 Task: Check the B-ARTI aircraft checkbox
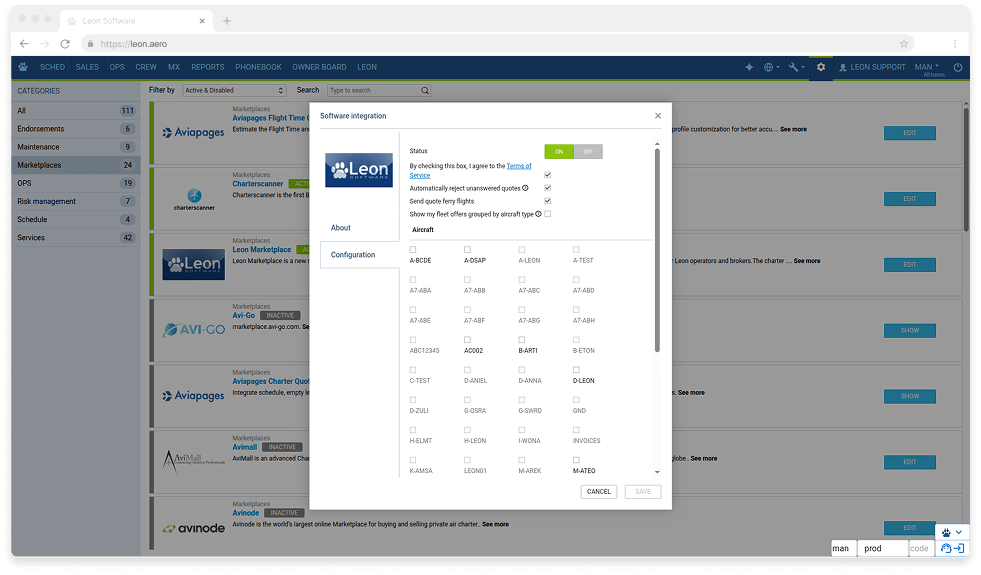(522, 340)
